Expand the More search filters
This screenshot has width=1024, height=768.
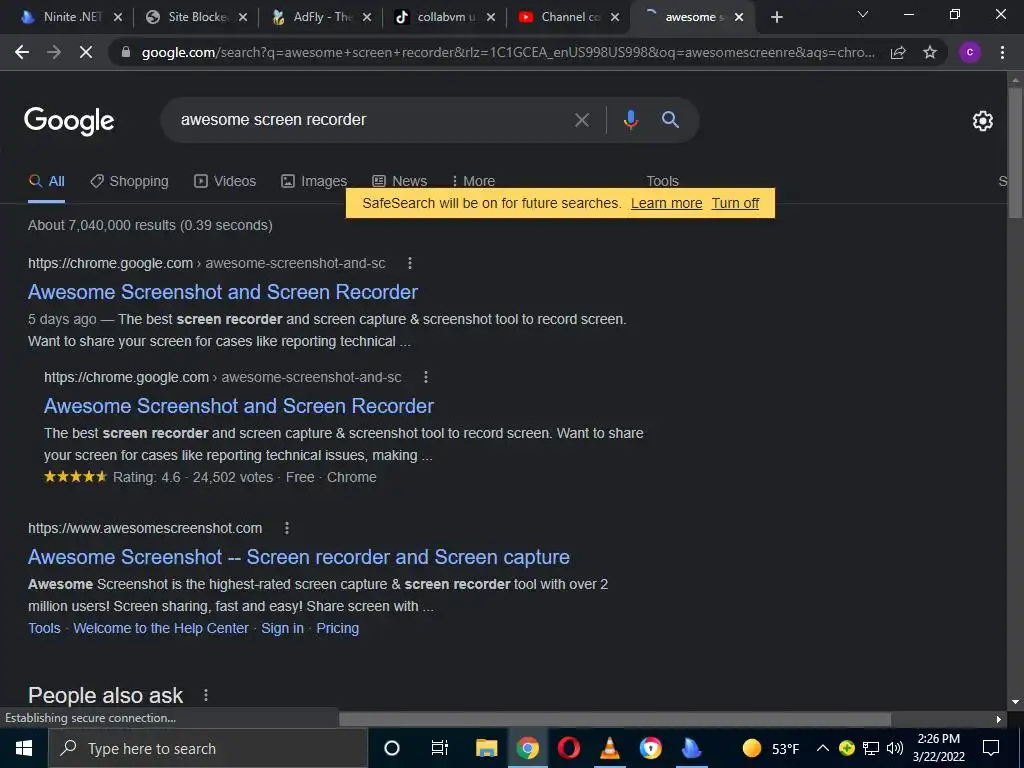tap(473, 180)
